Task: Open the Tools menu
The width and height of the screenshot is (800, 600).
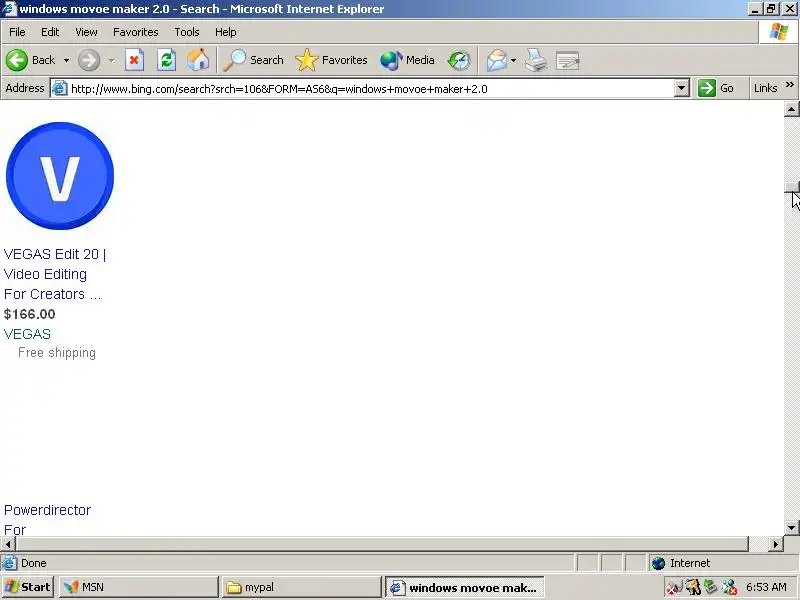Action: (187, 32)
